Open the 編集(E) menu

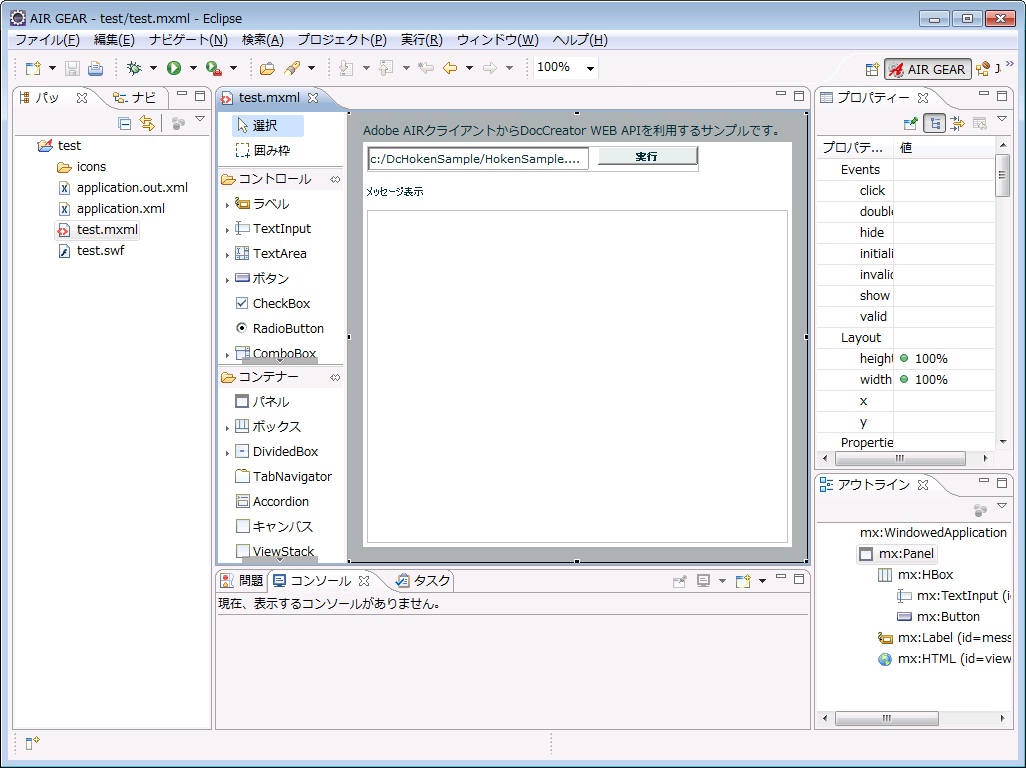pos(115,40)
